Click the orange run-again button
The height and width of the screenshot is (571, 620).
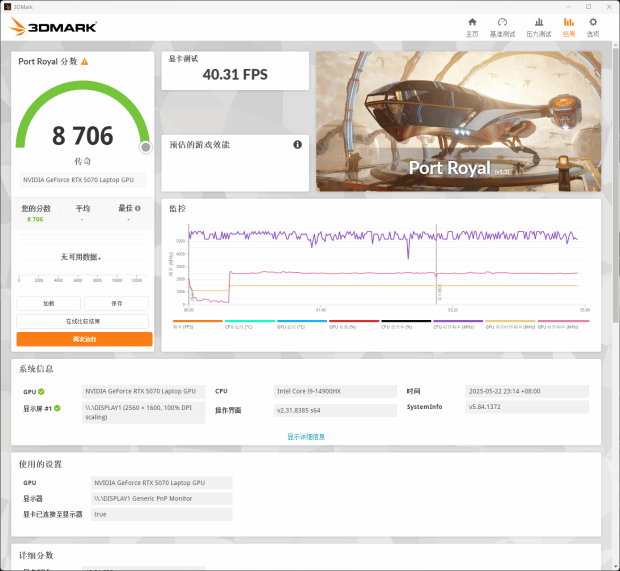(x=84, y=339)
